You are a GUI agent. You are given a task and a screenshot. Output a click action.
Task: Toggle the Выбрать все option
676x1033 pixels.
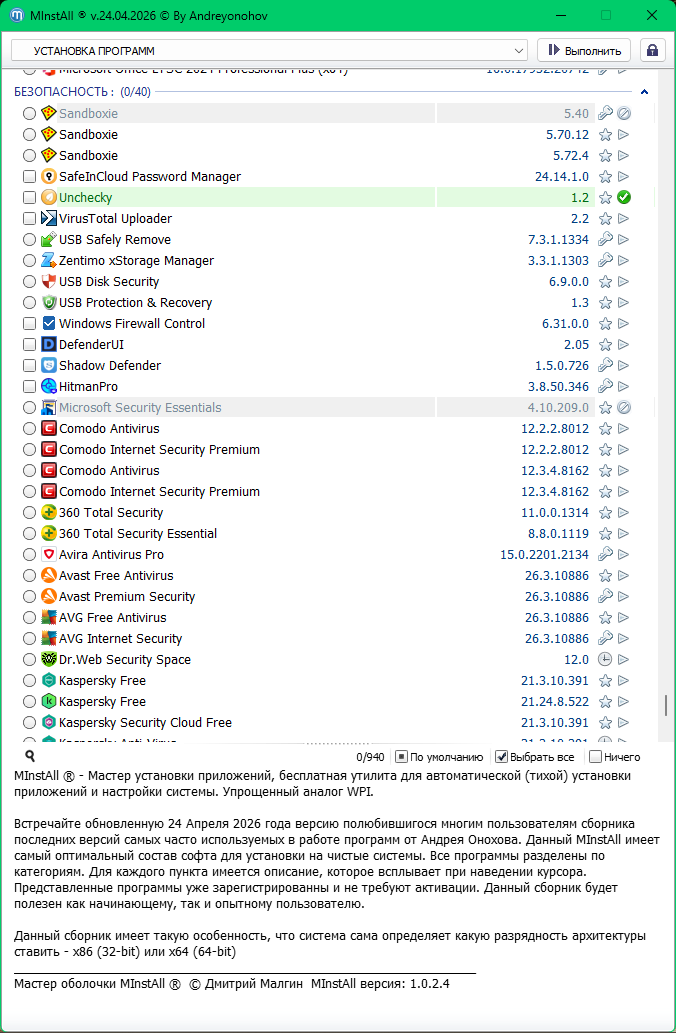503,757
